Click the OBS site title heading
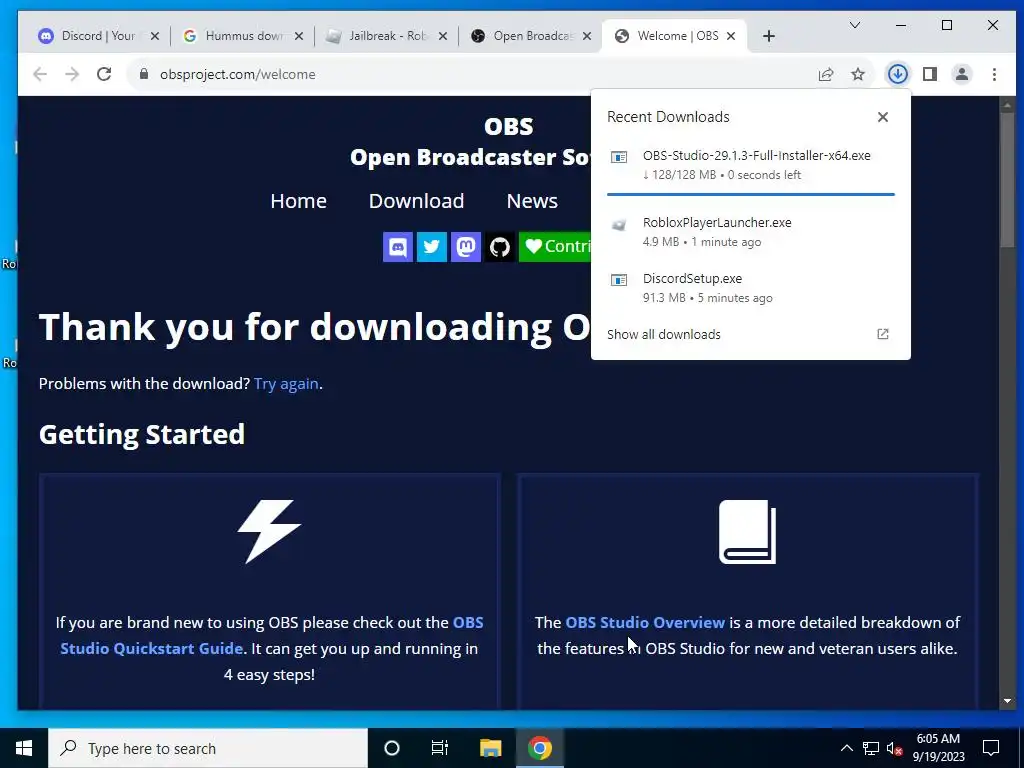The width and height of the screenshot is (1024, 768). click(508, 126)
